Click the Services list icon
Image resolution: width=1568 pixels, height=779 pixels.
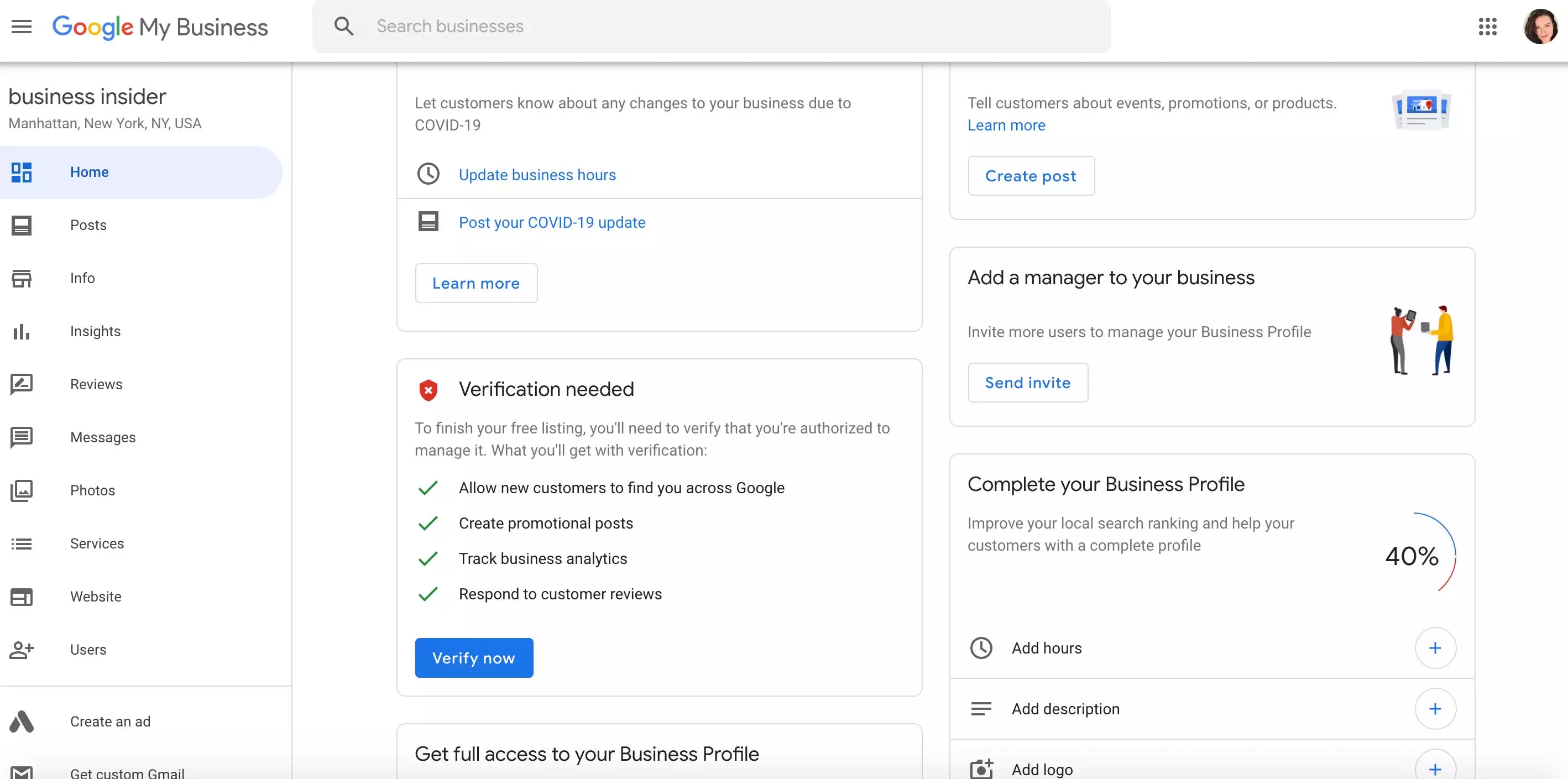point(22,543)
